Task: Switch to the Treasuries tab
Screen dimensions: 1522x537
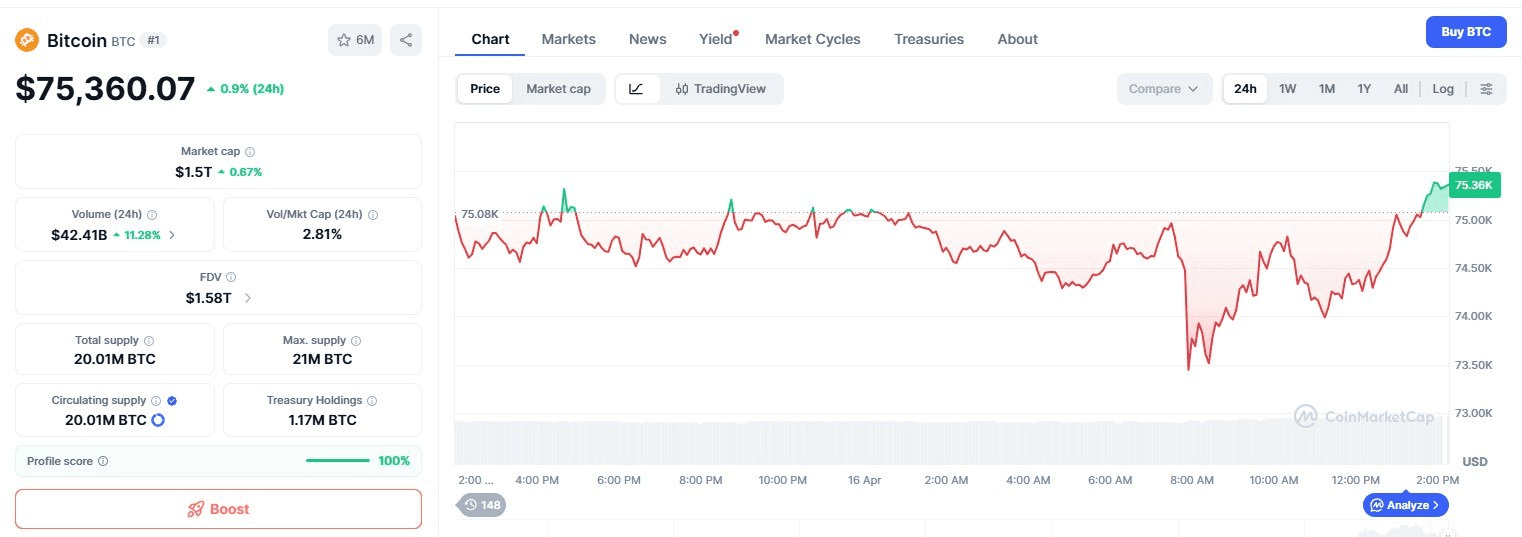Action: (x=928, y=39)
